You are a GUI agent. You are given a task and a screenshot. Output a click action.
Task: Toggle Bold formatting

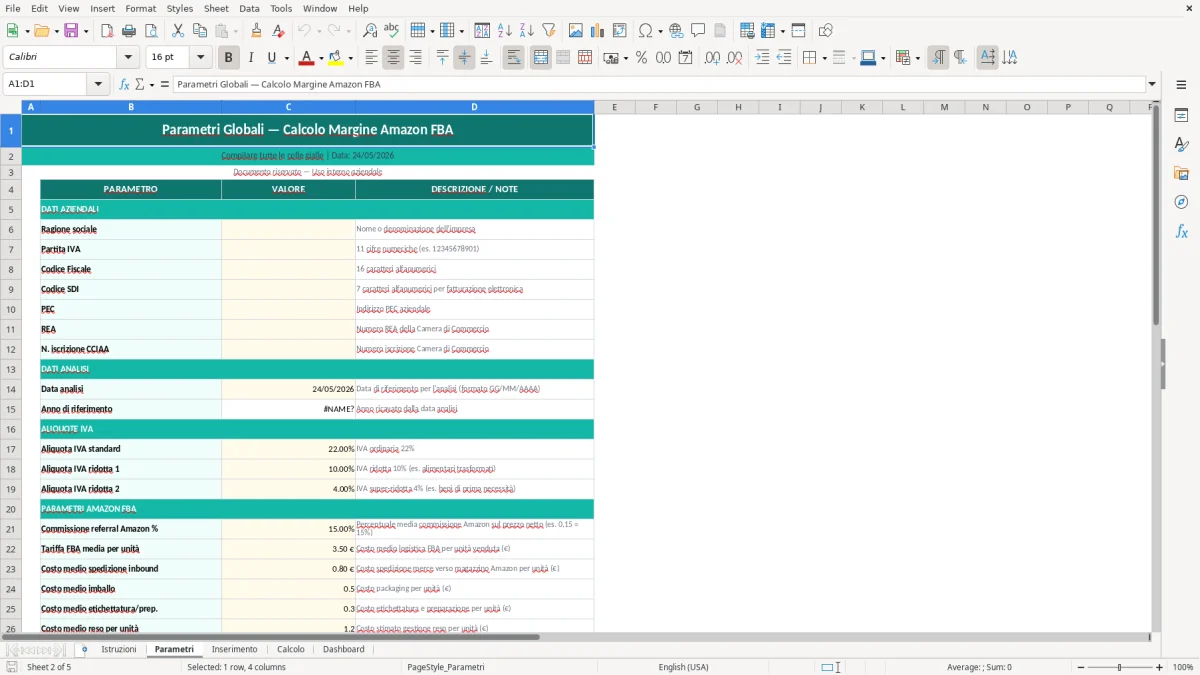[229, 58]
